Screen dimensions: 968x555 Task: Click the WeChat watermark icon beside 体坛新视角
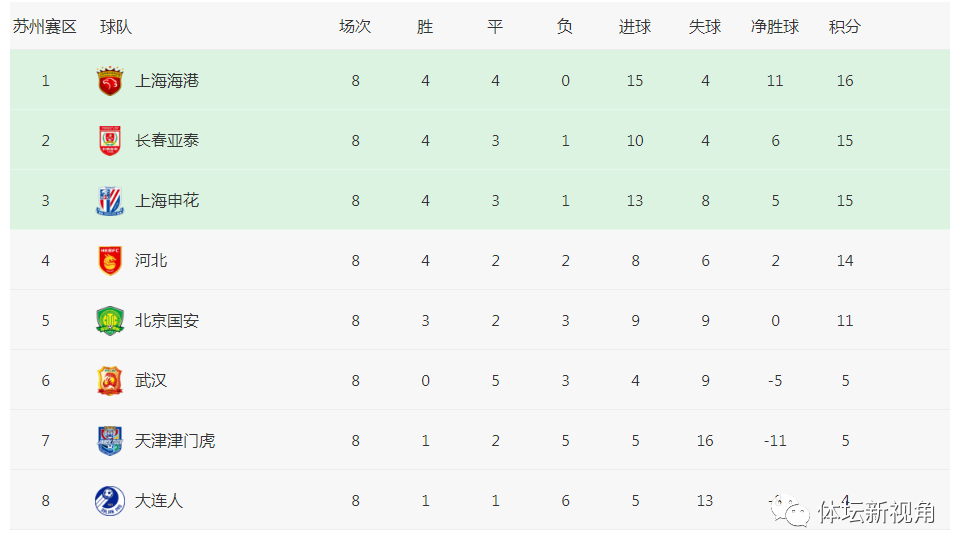pos(790,511)
